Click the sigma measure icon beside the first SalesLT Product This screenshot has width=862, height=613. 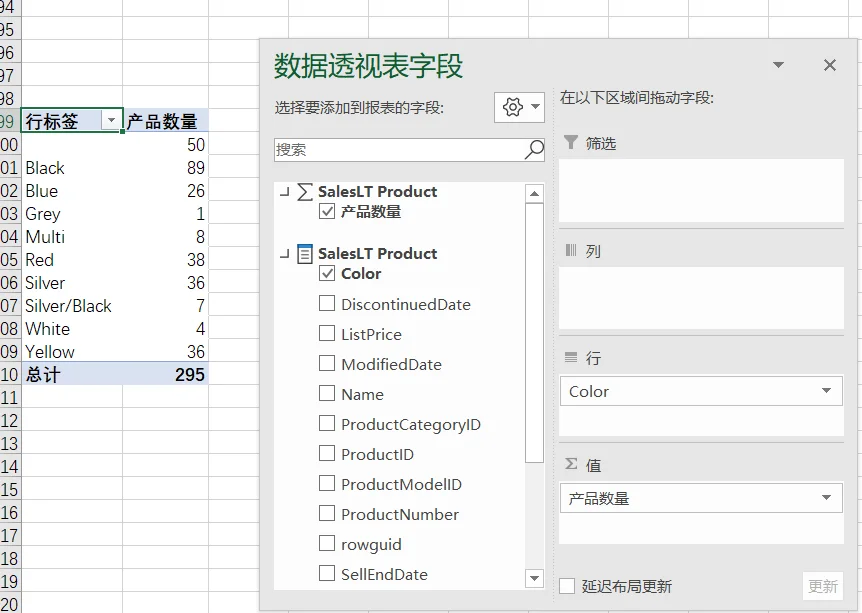(x=305, y=192)
